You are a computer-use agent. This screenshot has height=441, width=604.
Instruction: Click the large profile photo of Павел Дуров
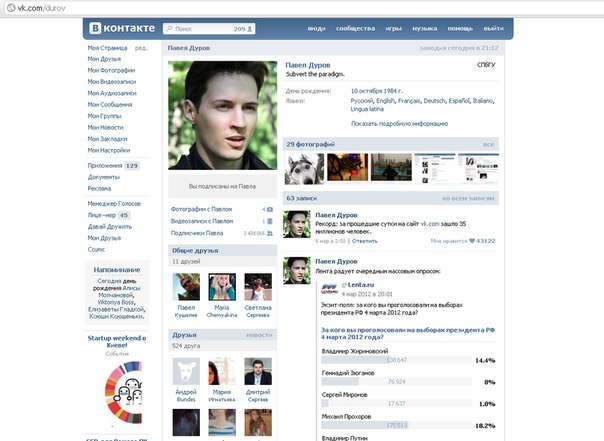(x=222, y=115)
